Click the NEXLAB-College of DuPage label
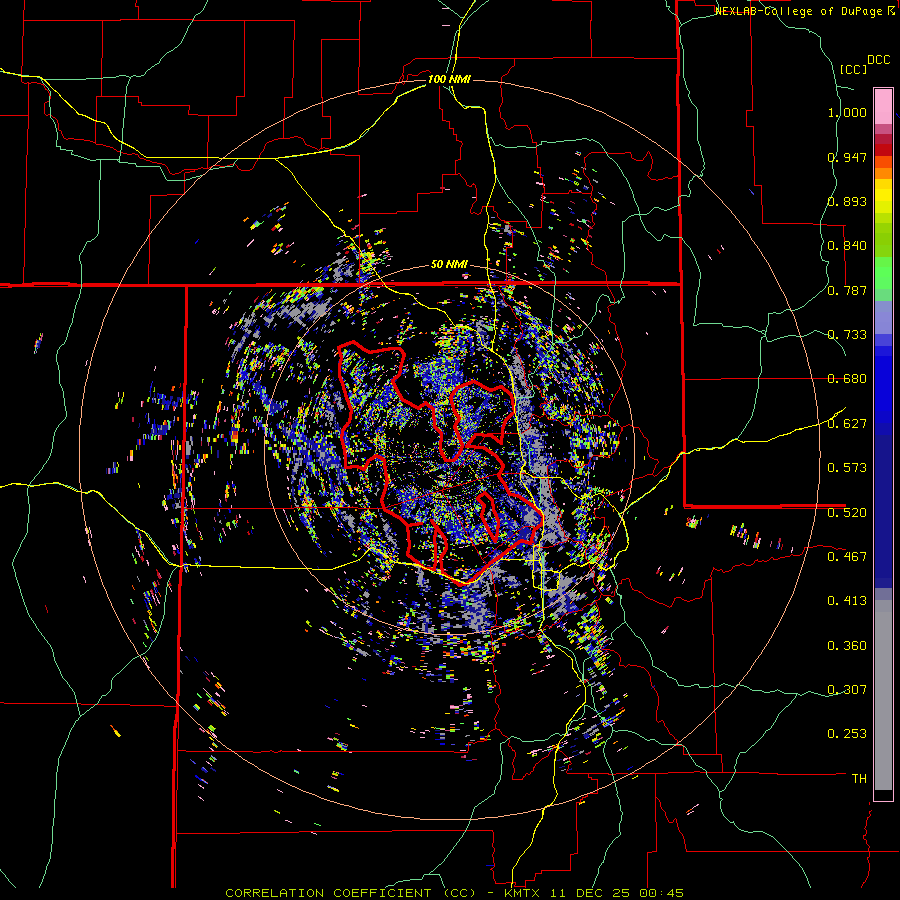This screenshot has width=900, height=900. (x=805, y=11)
